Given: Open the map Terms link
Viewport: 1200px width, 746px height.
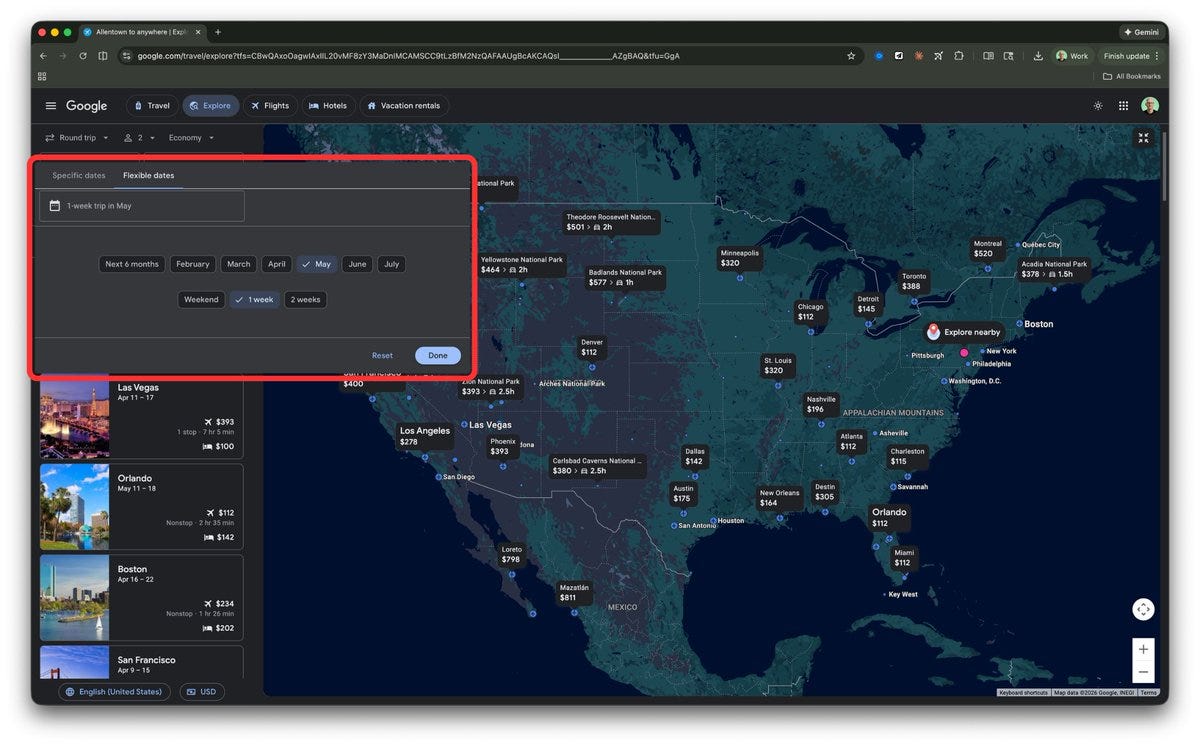Looking at the screenshot, I should (x=1148, y=692).
